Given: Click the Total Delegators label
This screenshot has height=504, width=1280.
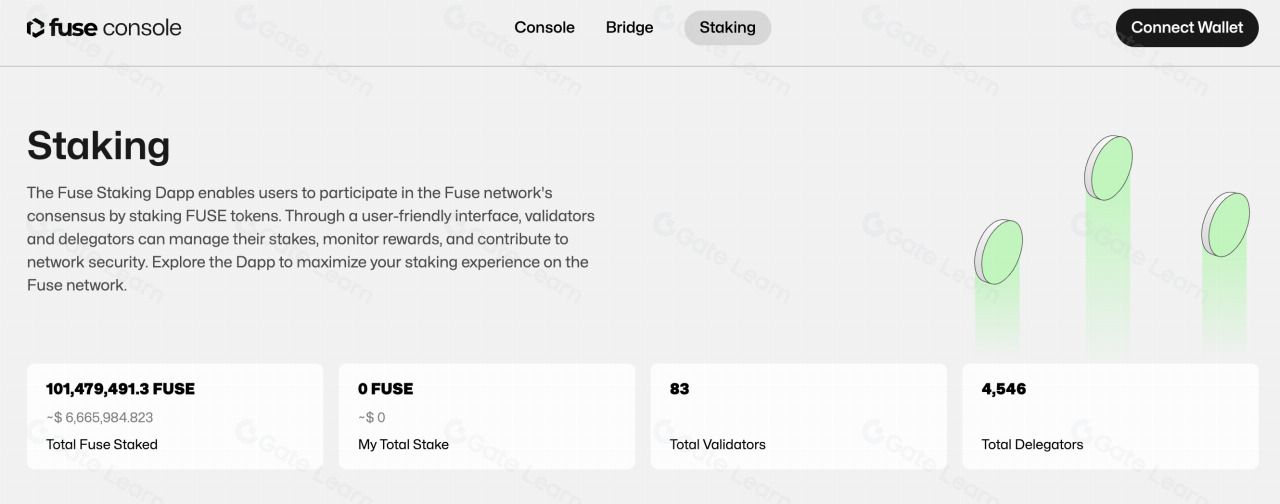Looking at the screenshot, I should click(x=1032, y=444).
